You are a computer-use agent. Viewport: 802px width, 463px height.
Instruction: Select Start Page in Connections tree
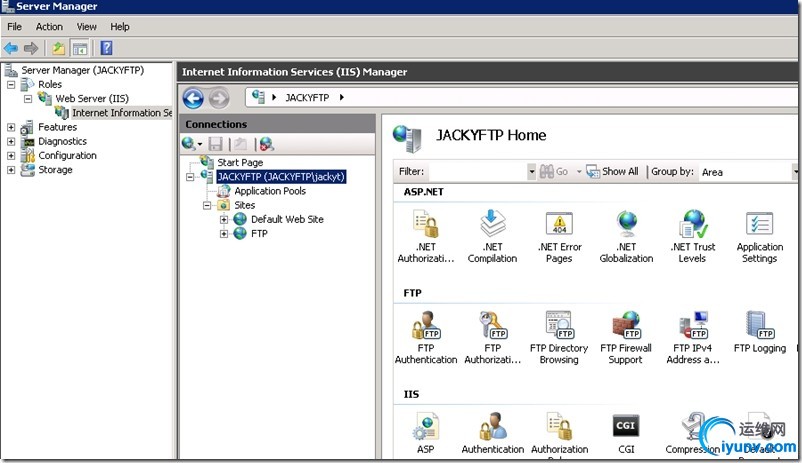click(x=240, y=162)
